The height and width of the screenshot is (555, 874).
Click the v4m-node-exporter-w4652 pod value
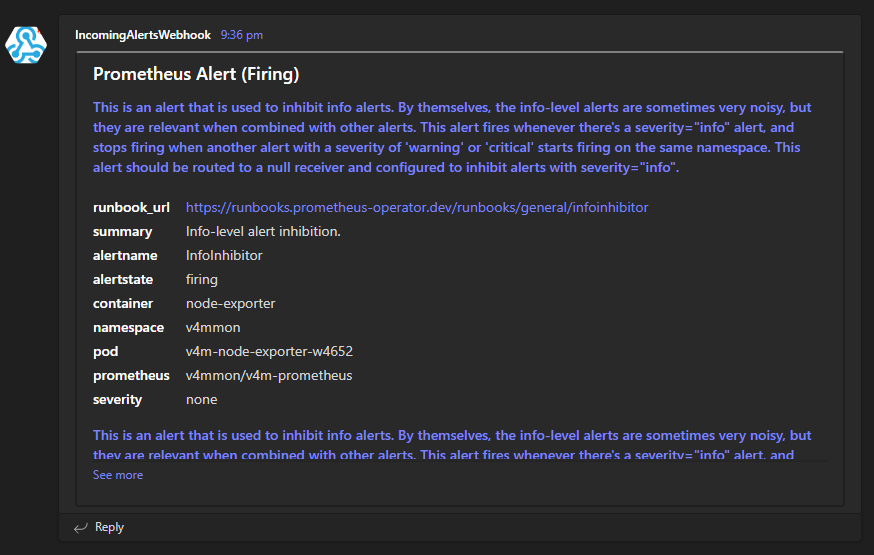point(269,351)
